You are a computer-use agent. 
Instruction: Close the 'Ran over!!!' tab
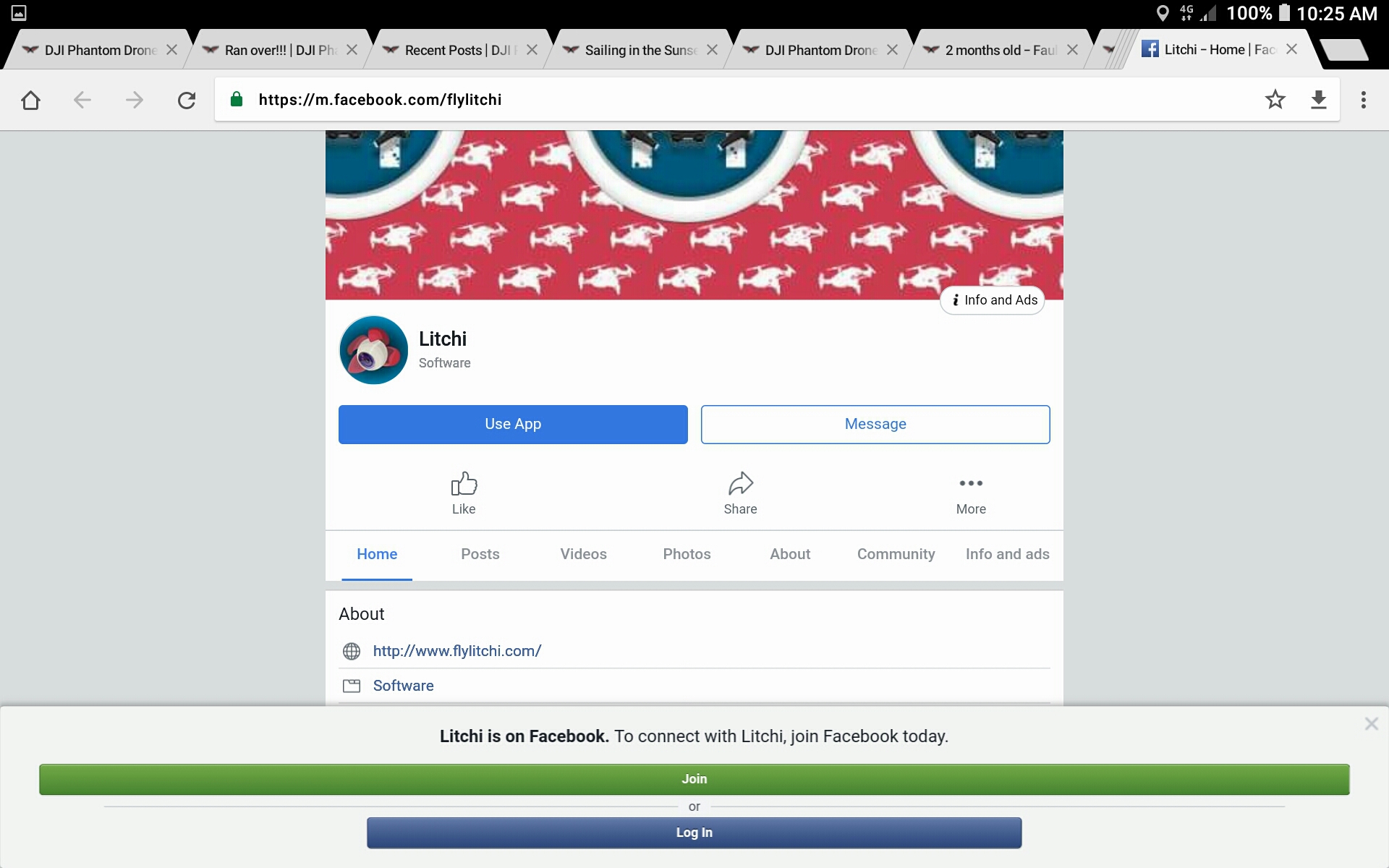click(352, 50)
